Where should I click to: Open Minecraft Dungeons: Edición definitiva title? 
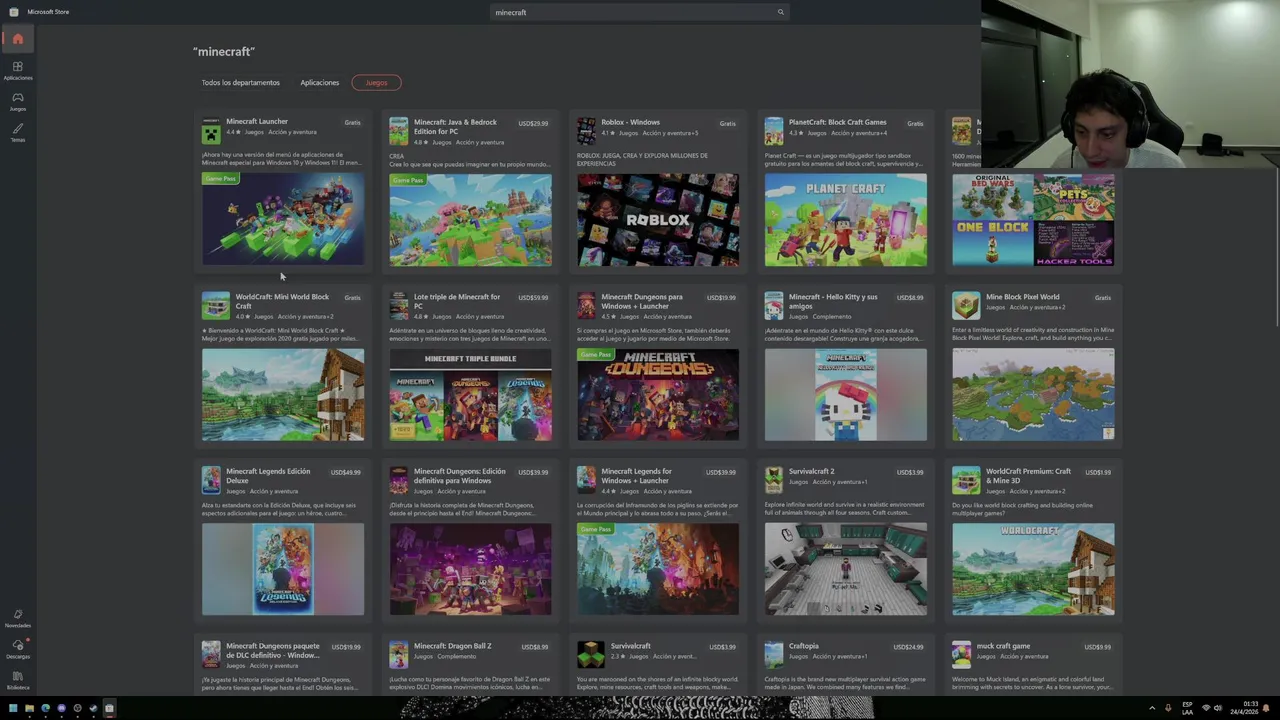pos(460,475)
